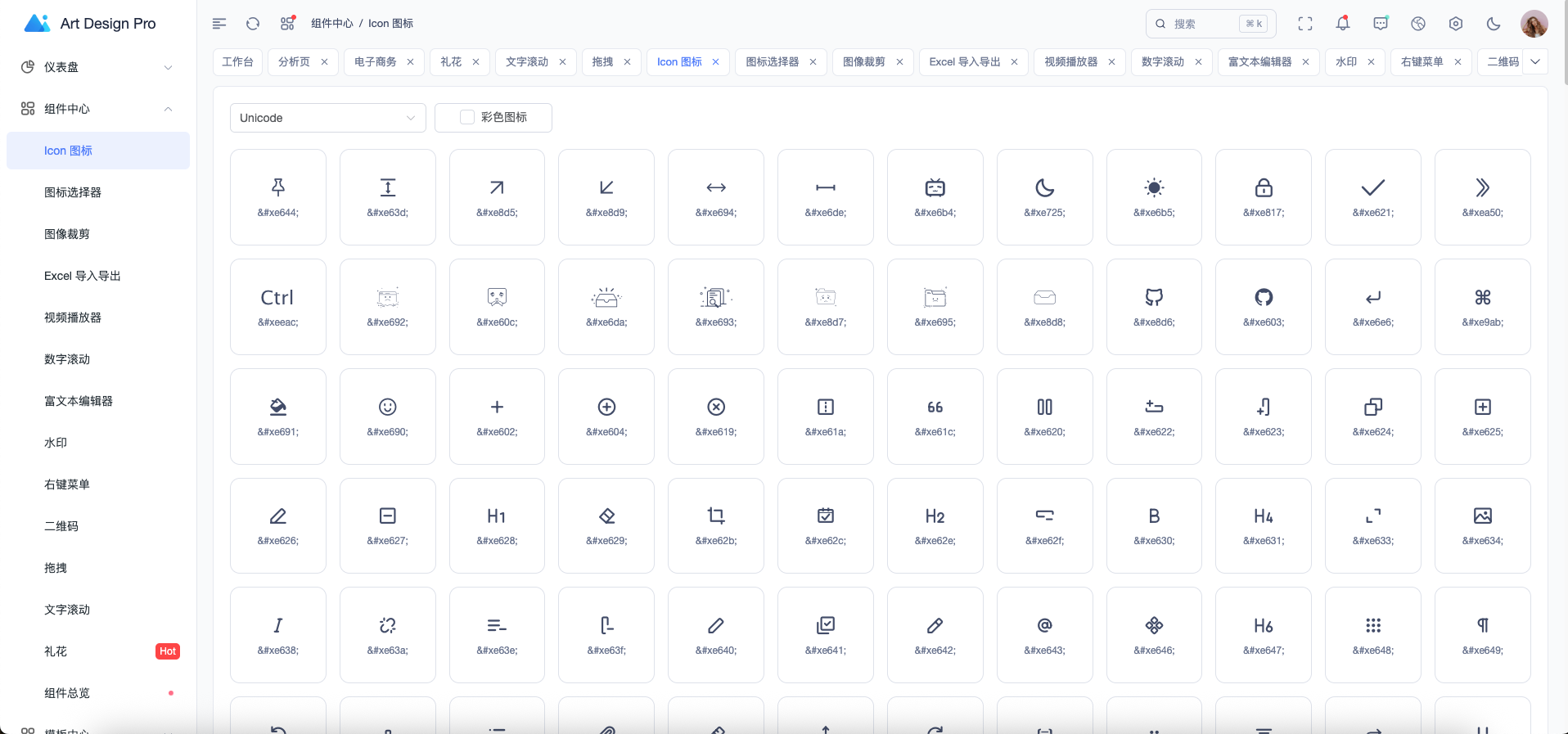Open 二维码 sidebar item
The height and width of the screenshot is (734, 1568).
click(98, 526)
